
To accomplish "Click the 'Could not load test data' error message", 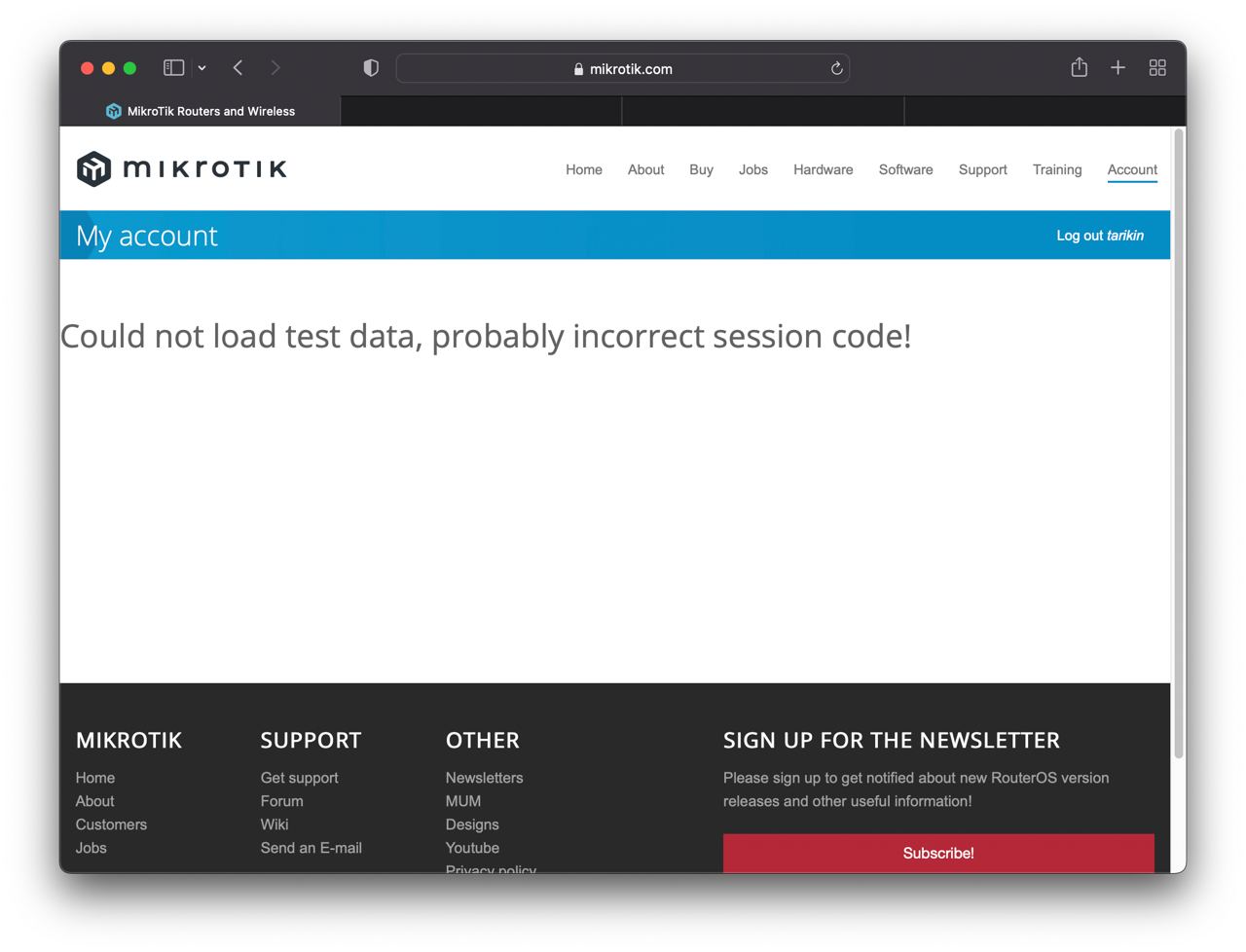I will tap(486, 336).
